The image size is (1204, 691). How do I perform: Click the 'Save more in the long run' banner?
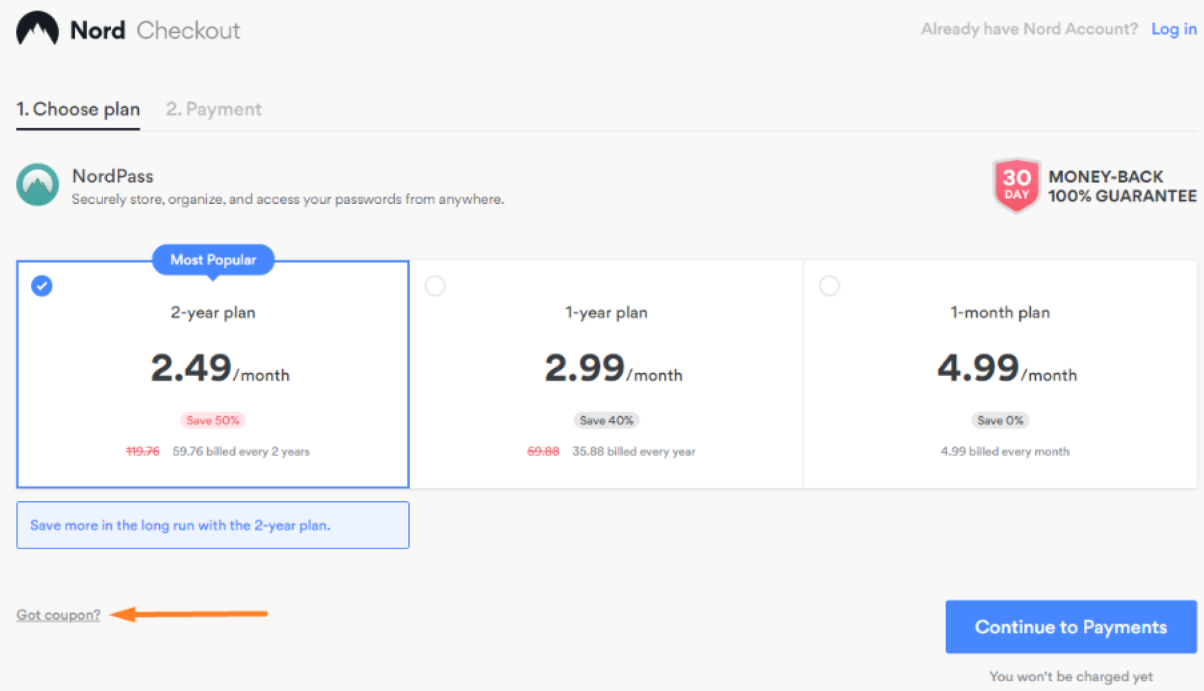[x=213, y=525]
